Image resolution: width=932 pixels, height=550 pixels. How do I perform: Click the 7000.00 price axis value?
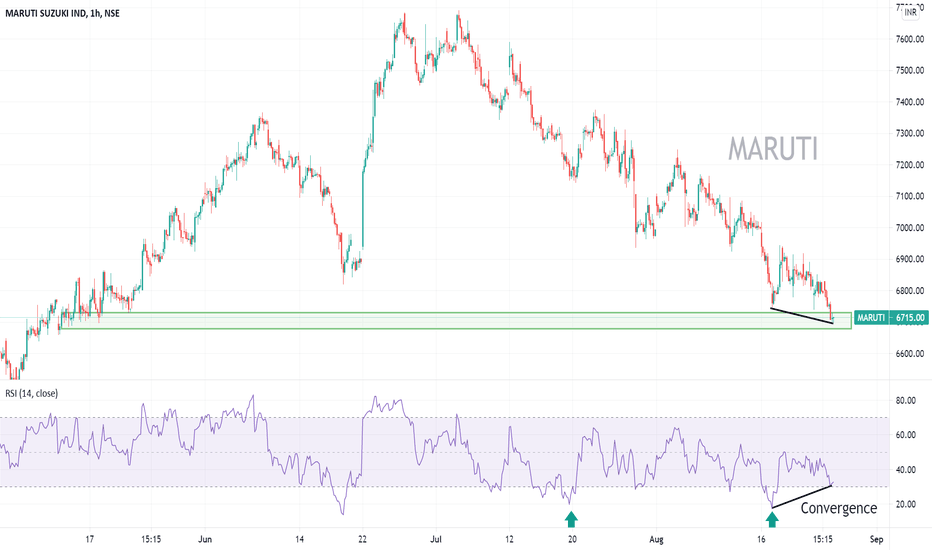tap(909, 228)
